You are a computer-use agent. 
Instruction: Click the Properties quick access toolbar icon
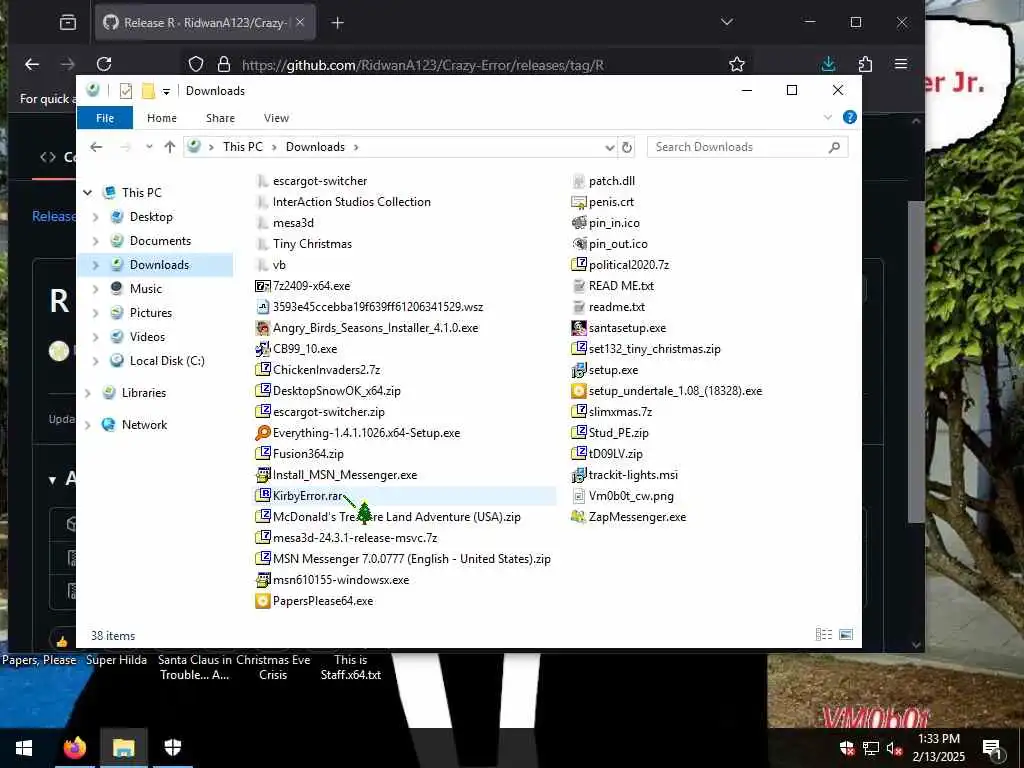(x=126, y=91)
